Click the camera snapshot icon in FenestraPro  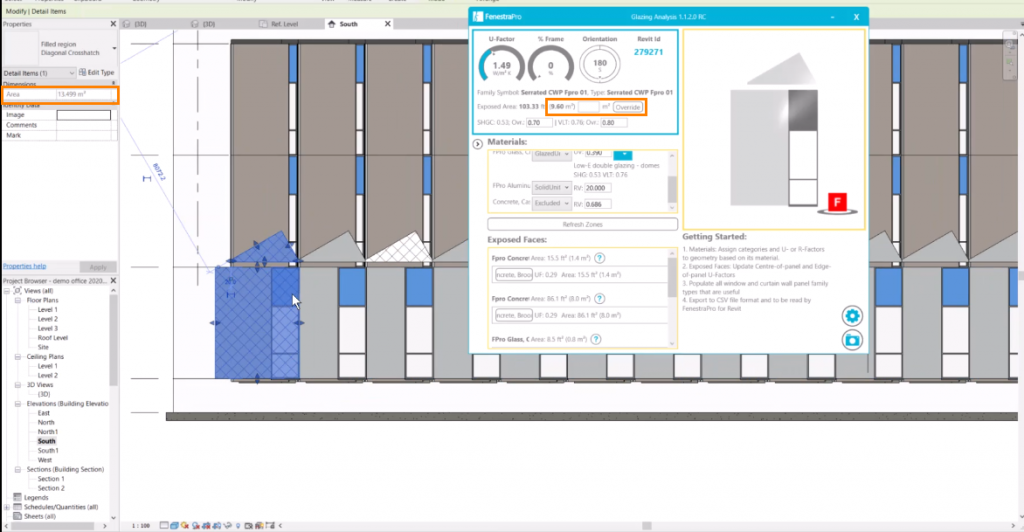point(852,340)
